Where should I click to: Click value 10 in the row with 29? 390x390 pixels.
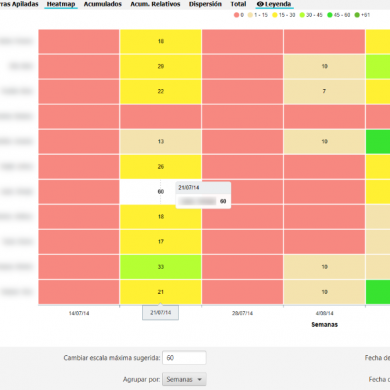pyautogui.click(x=324, y=66)
